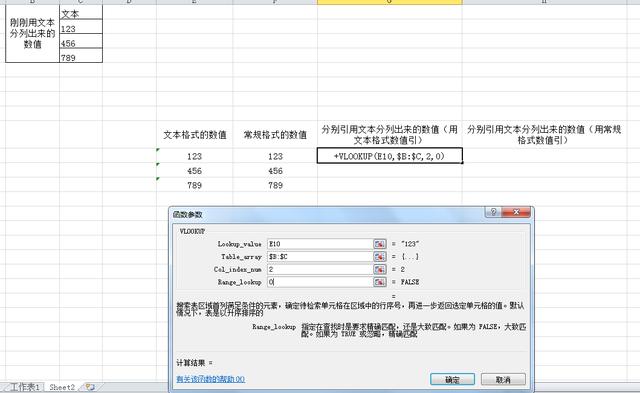
Task: Select the 文本 header cell in top table
Action: [x=81, y=13]
